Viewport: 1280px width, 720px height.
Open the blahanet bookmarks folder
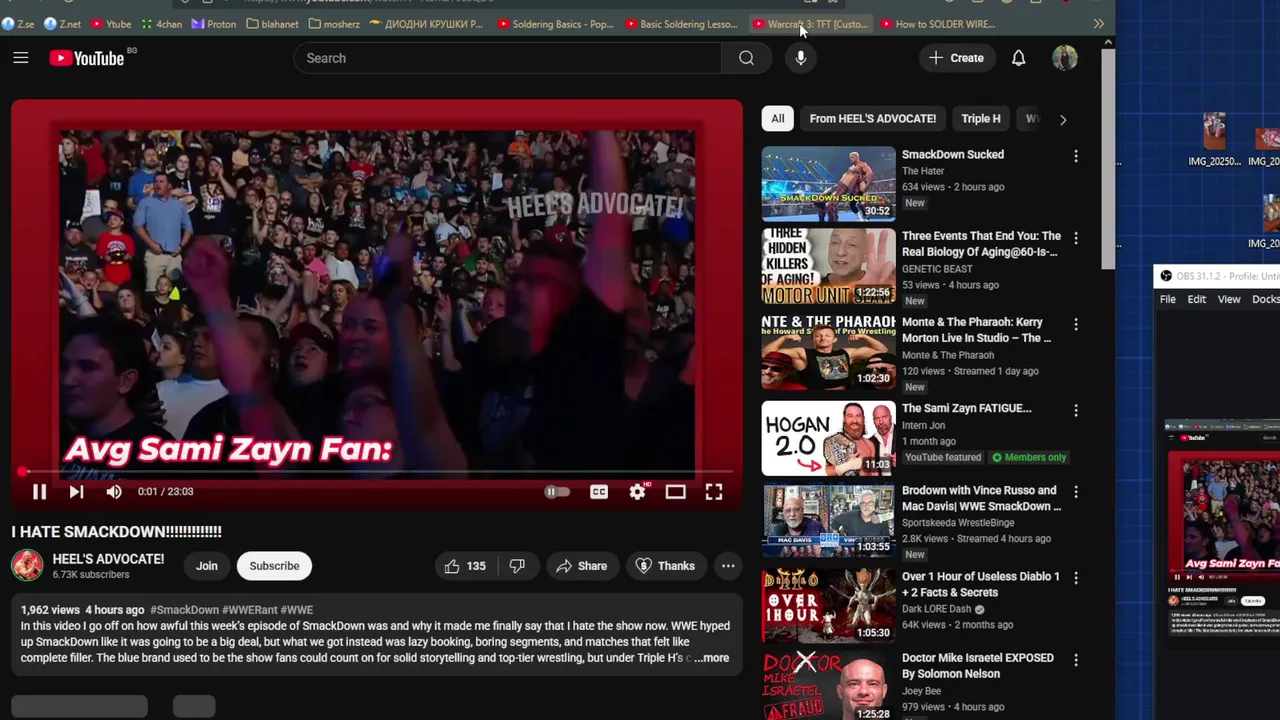click(273, 24)
